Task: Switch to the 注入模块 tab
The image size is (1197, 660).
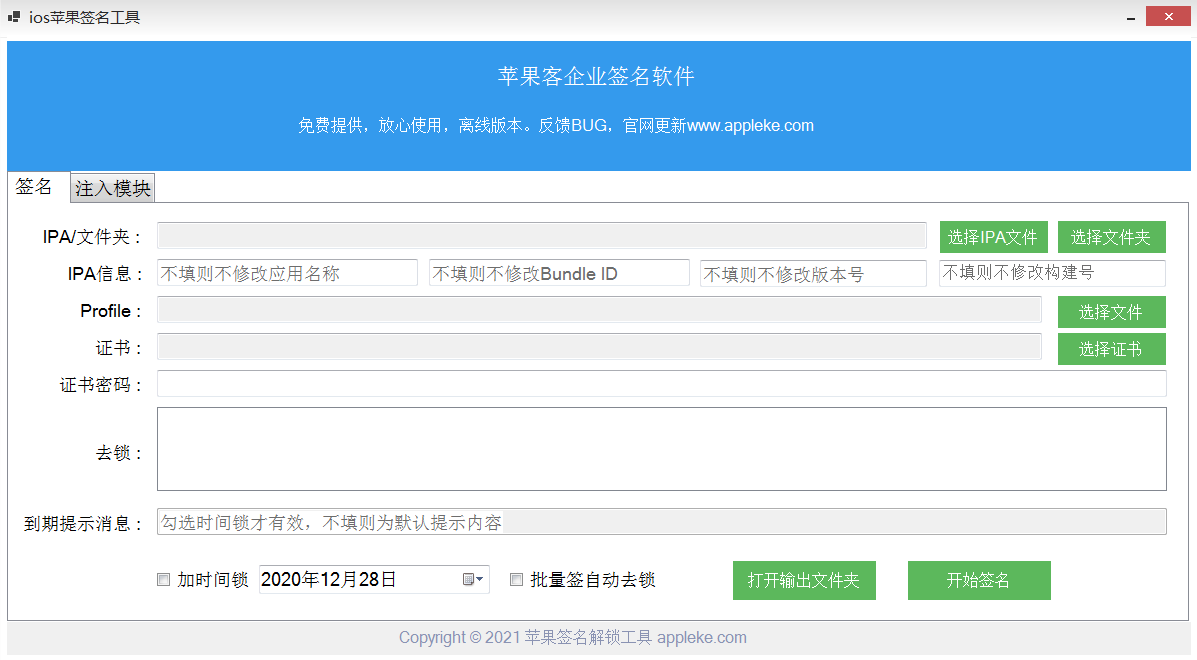Action: 111,188
